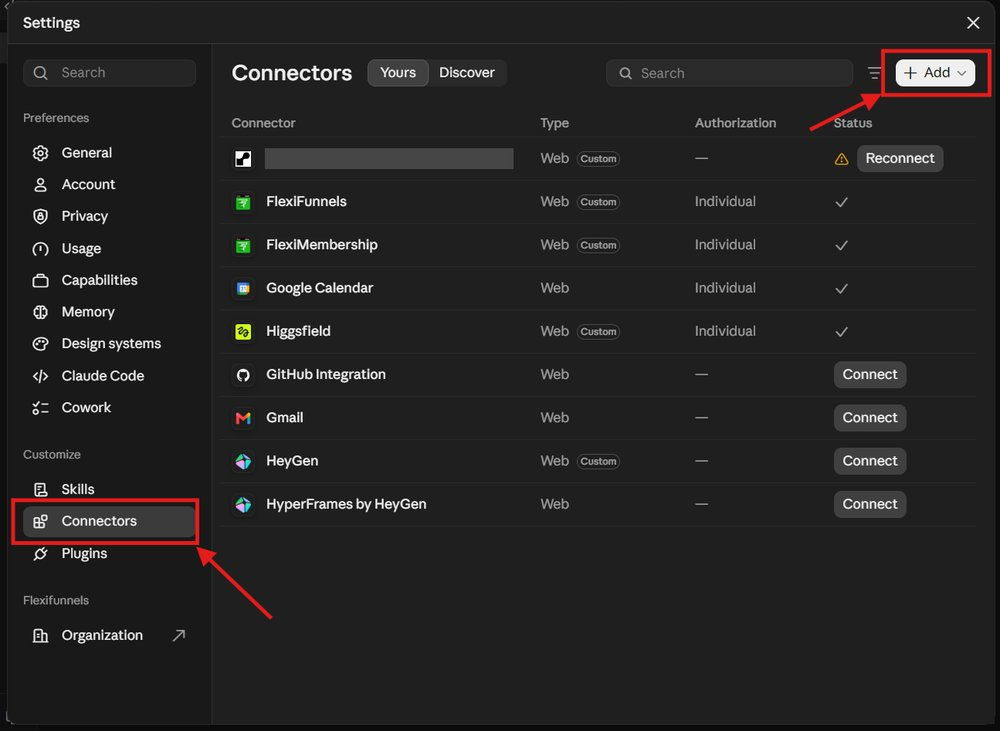The height and width of the screenshot is (731, 1000).
Task: Switch to the Discover tab
Action: tap(467, 73)
